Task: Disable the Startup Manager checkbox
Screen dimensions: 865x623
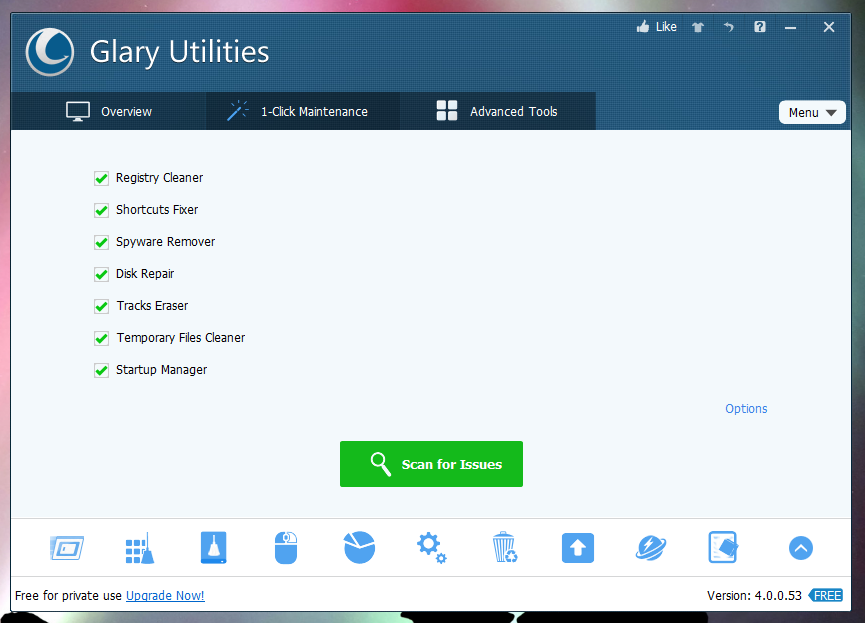Action: coord(102,370)
